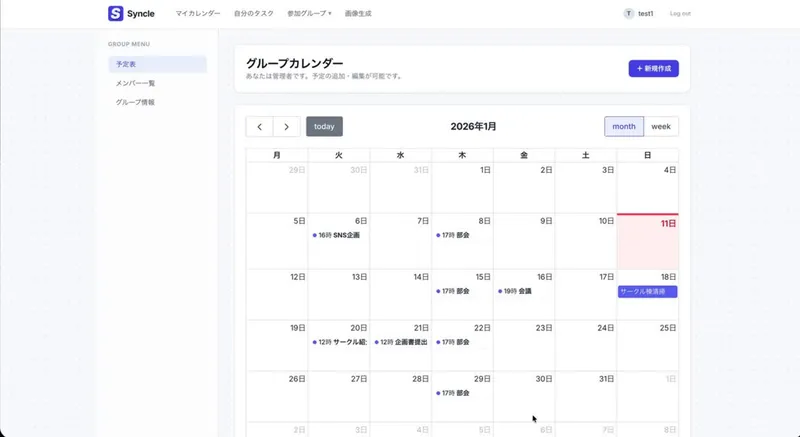Screen dimensions: 800x437
Task: Open the purple all-day event on the 18th
Action: (x=647, y=292)
